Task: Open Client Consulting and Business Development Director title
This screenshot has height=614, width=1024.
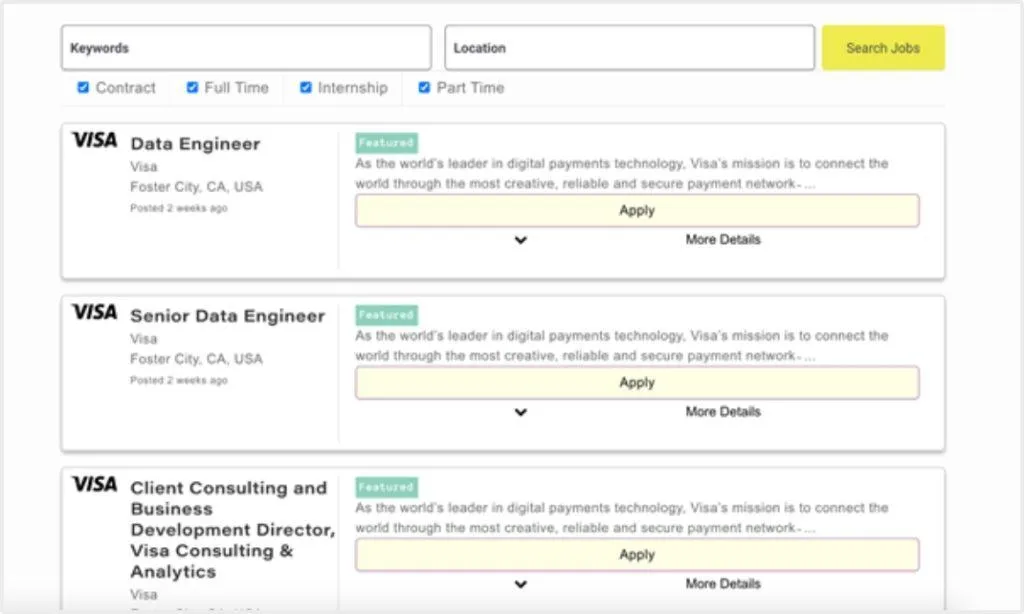Action: point(232,530)
